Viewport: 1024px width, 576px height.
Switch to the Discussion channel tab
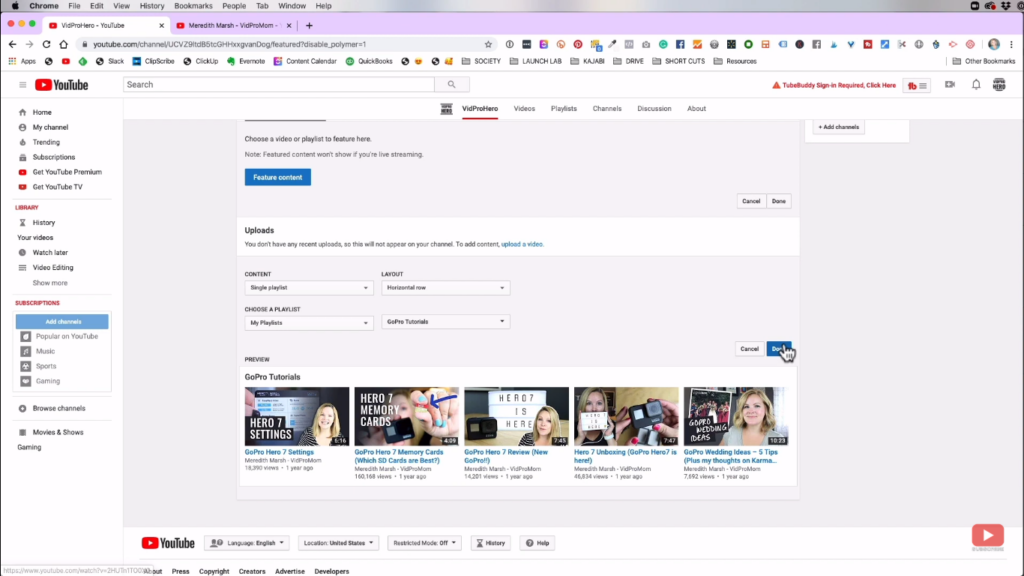coord(654,109)
